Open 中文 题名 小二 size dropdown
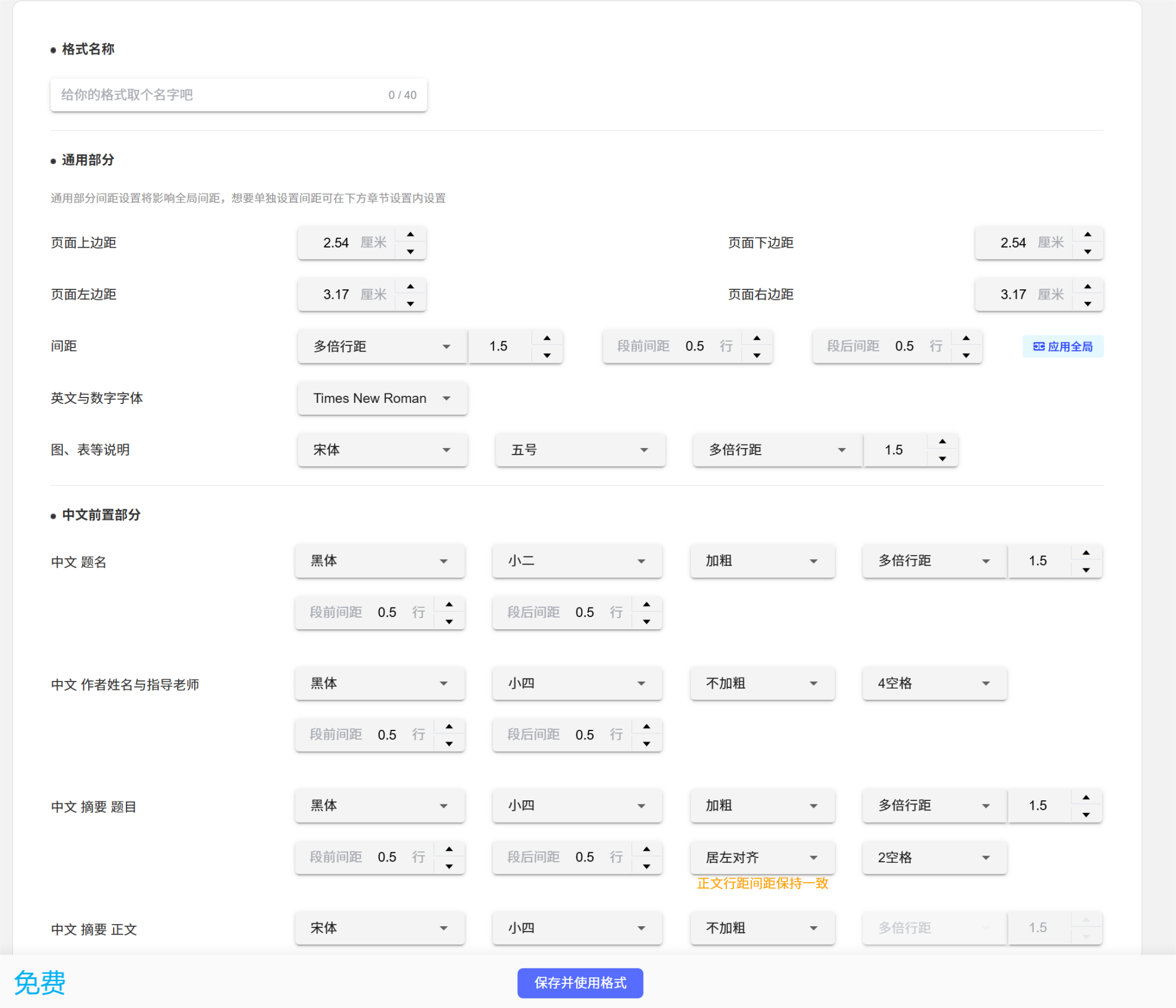This screenshot has width=1176, height=1008. coord(577,561)
